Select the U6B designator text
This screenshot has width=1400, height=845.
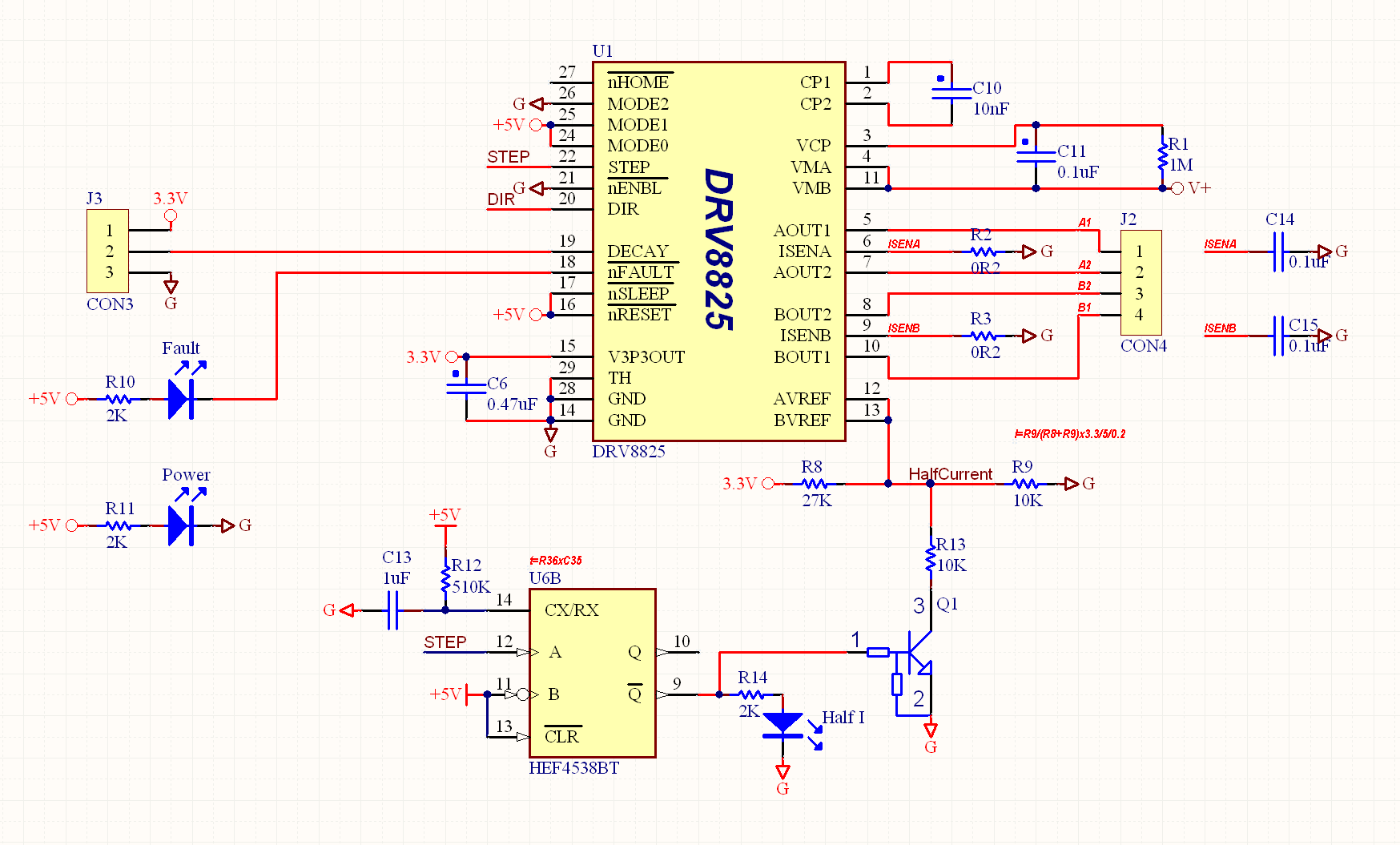(545, 578)
